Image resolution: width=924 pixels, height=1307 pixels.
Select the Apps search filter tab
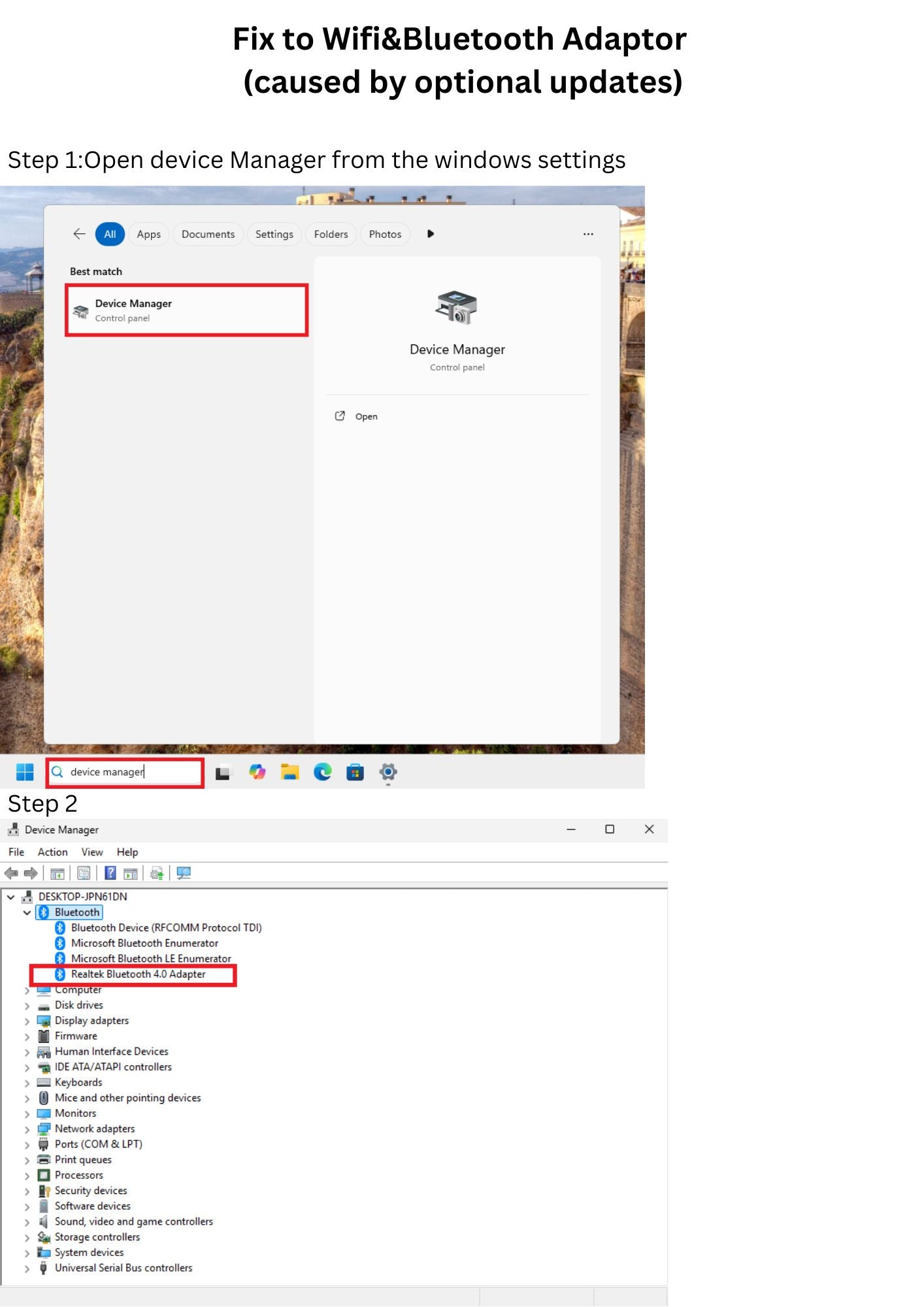[x=149, y=234]
